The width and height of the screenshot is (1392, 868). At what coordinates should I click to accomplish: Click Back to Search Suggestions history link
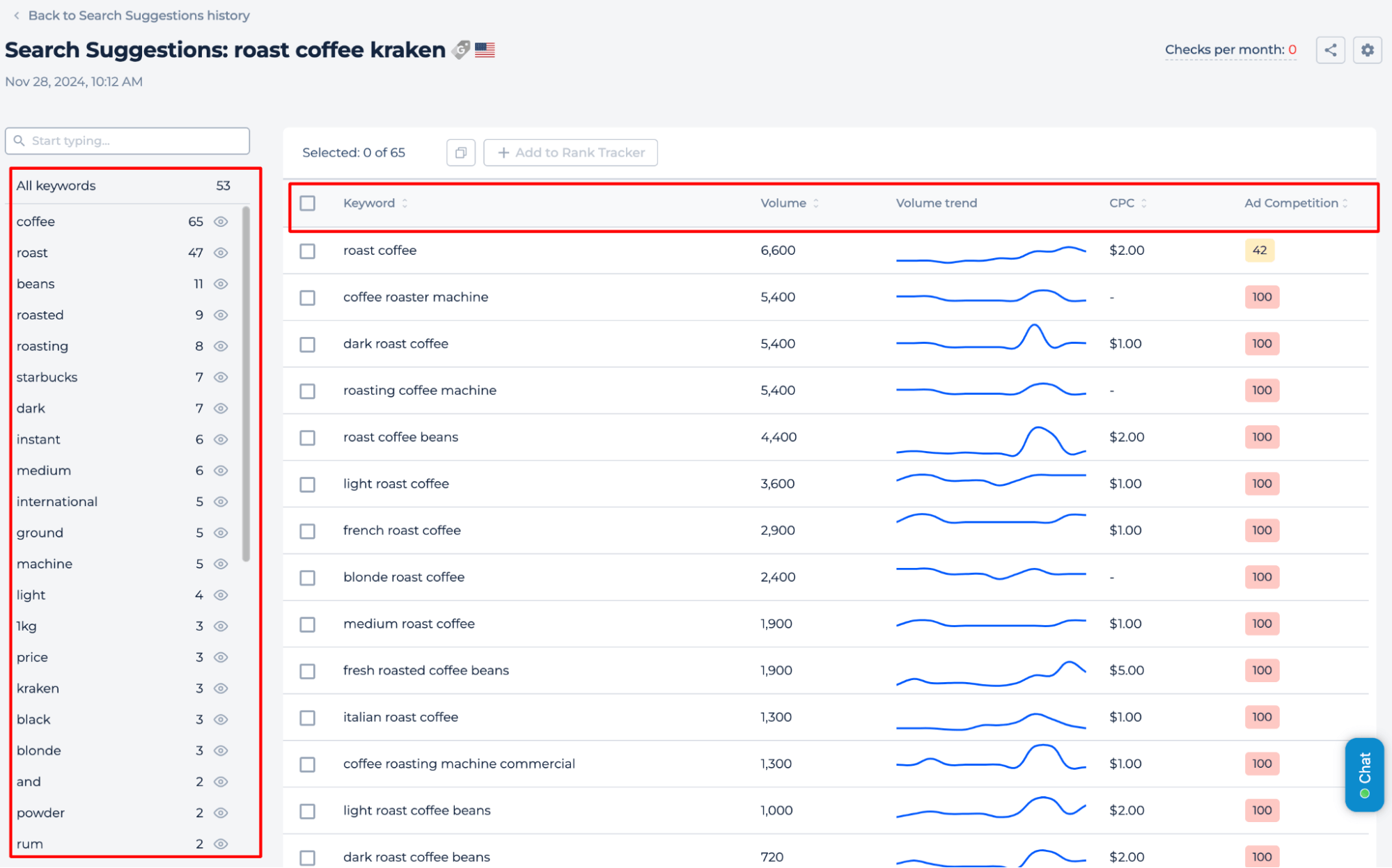pyautogui.click(x=139, y=16)
